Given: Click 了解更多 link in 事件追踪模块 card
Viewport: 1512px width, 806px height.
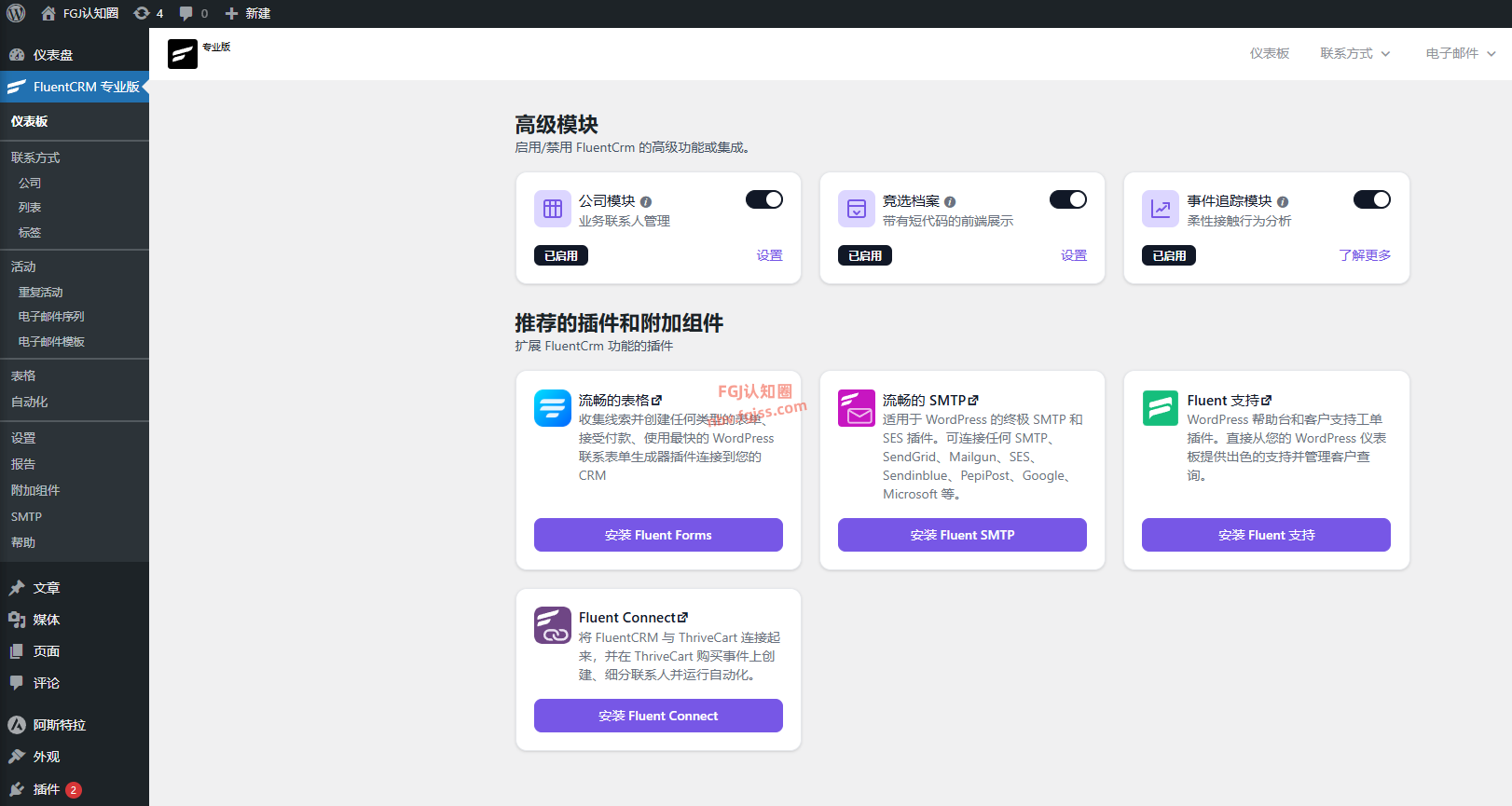Looking at the screenshot, I should tap(1365, 255).
